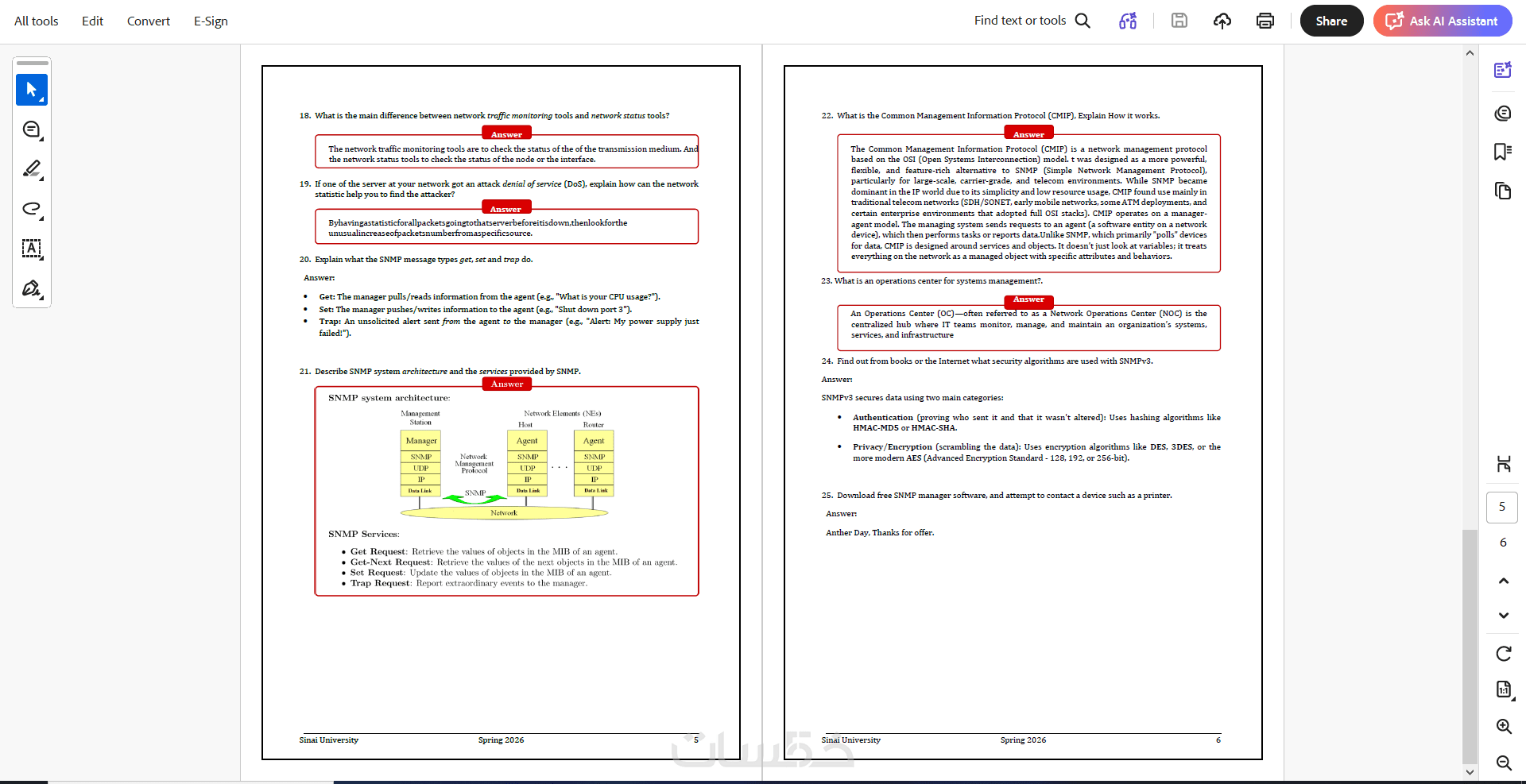Open the Fill and Sign pen tool
The width and height of the screenshot is (1526, 784).
click(x=32, y=288)
